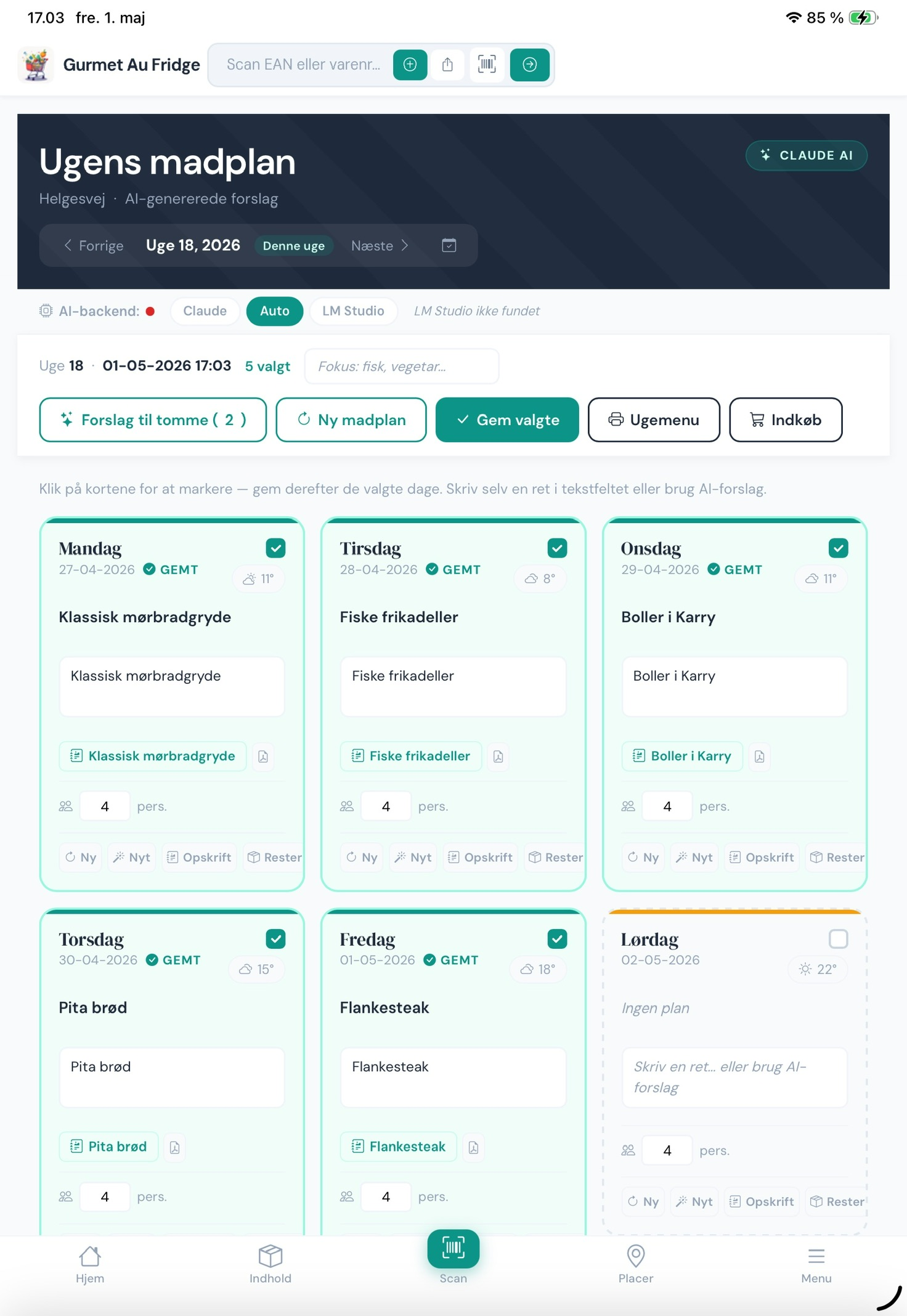
Task: Click Rester on Mandag card
Action: pyautogui.click(x=274, y=857)
